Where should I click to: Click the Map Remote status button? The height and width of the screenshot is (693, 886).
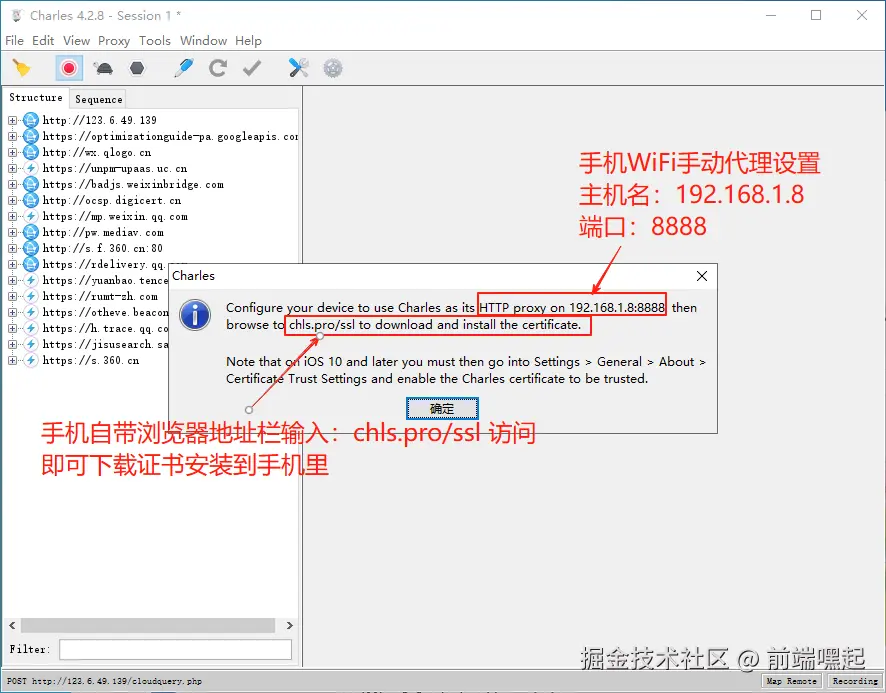tap(792, 681)
